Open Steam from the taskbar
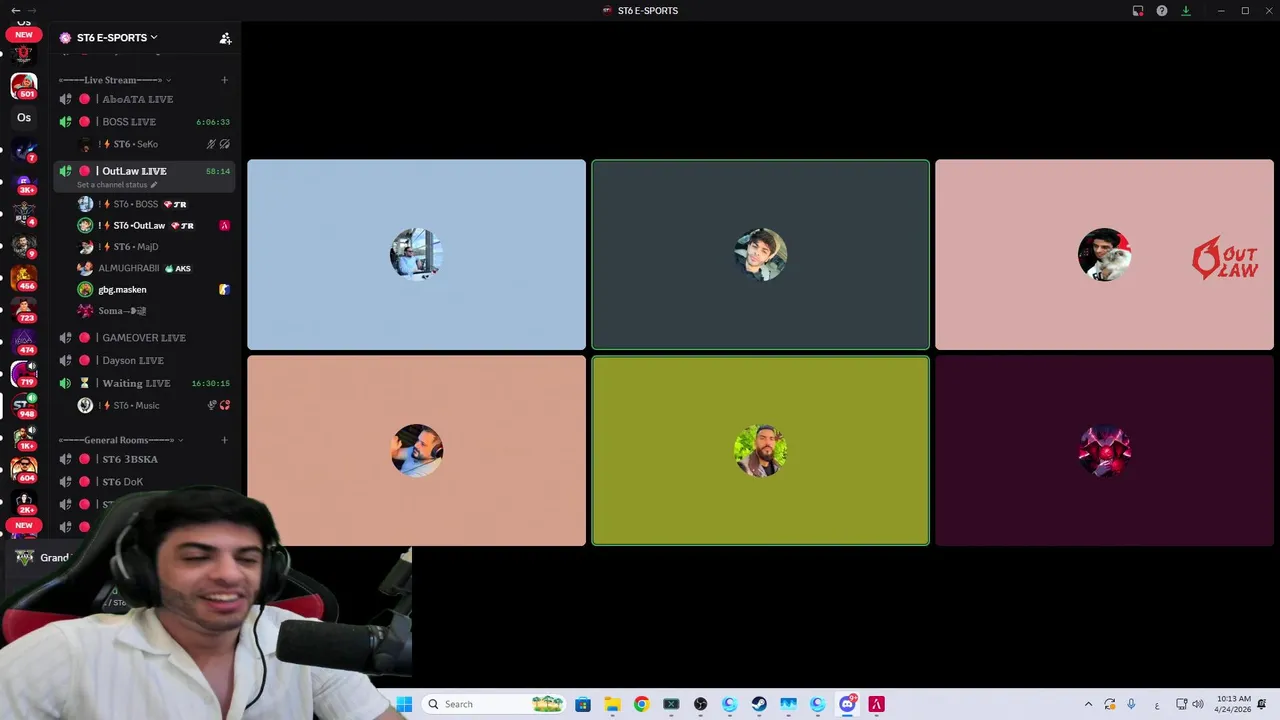Image resolution: width=1280 pixels, height=720 pixels. (759, 704)
